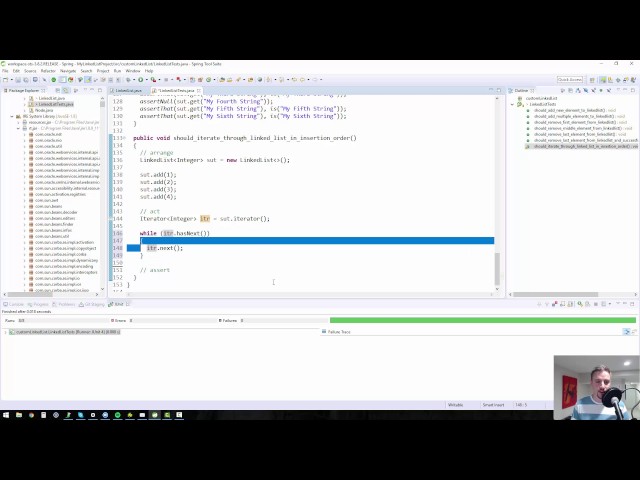The width and height of the screenshot is (640, 480).
Task: Select LinkedList.java in Package Explorer
Action: pos(51,98)
